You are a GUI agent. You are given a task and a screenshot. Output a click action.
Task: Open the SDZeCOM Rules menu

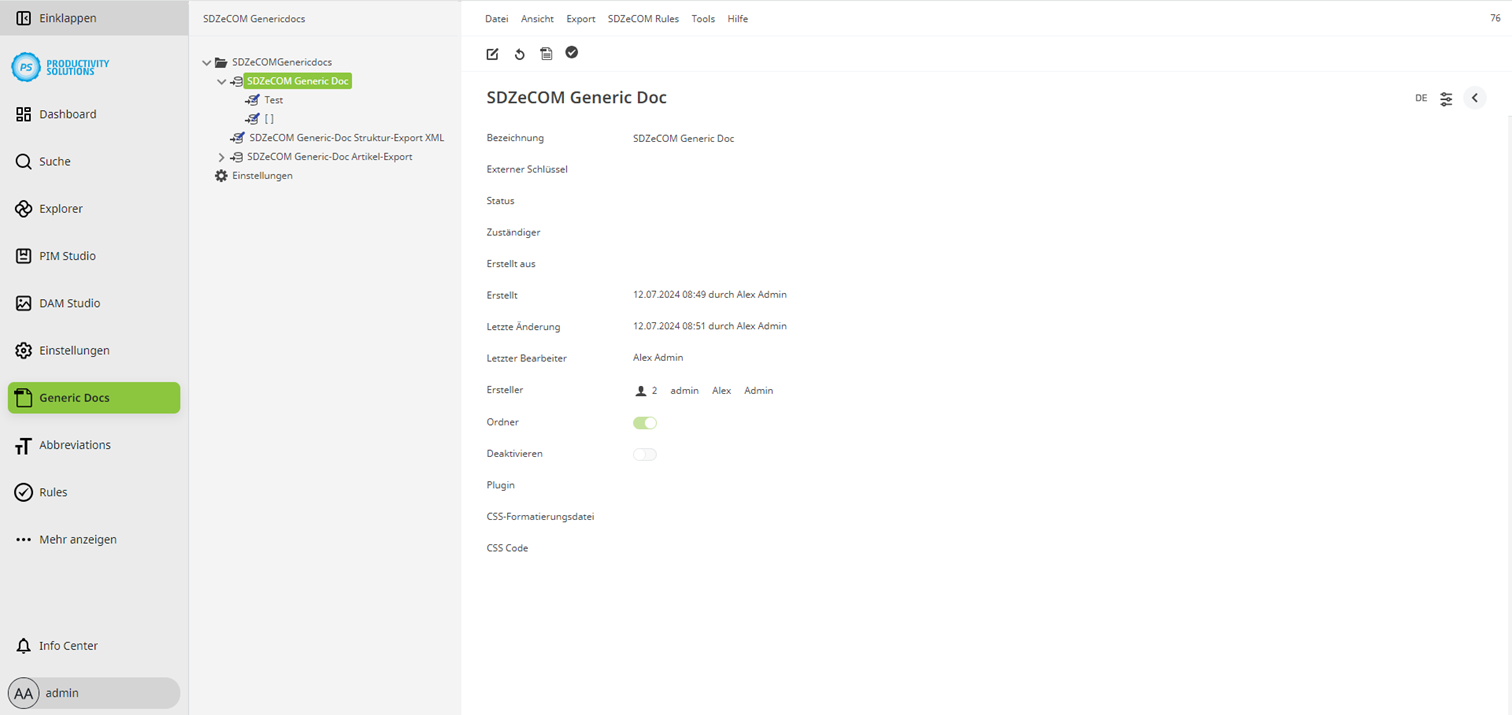(x=643, y=18)
